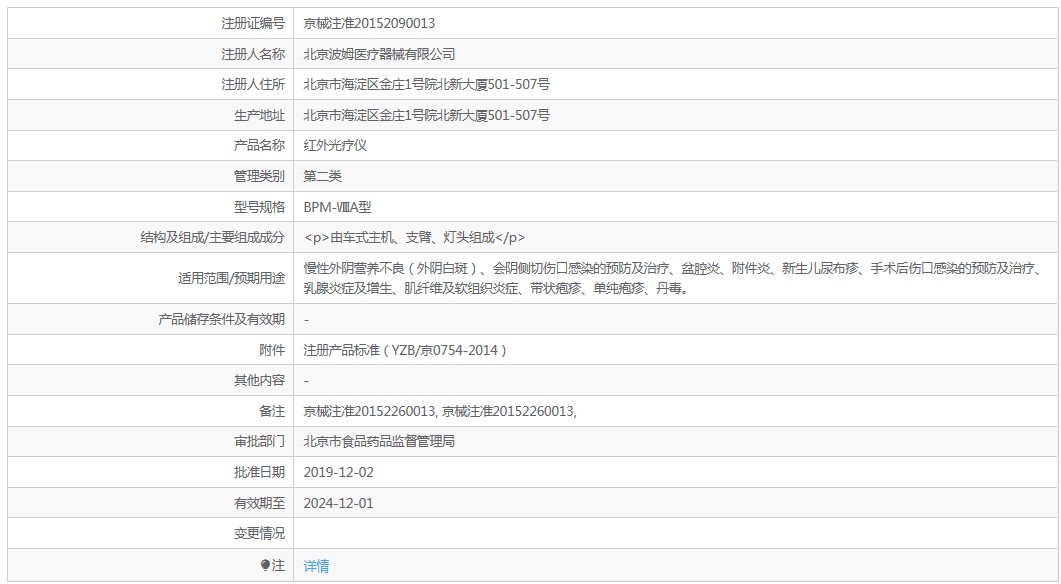Click the 产品储存条件及有效期 label
The width and height of the screenshot is (1061, 584).
pyautogui.click(x=221, y=319)
